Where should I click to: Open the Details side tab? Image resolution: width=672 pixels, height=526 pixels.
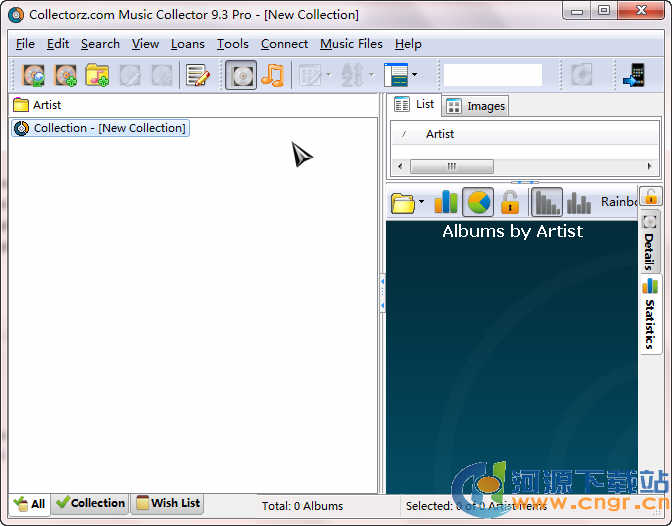[650, 242]
